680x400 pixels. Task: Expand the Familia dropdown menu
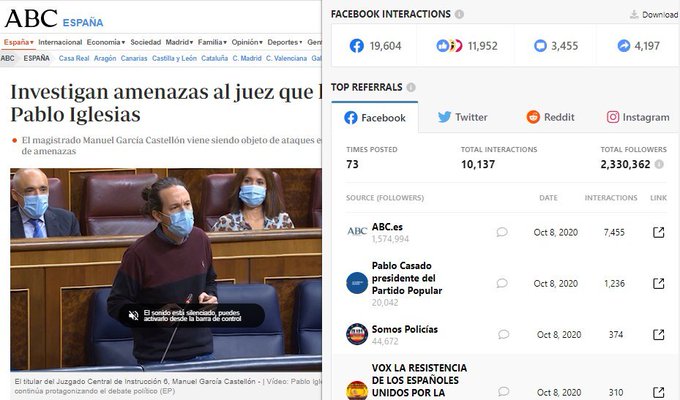[x=212, y=42]
